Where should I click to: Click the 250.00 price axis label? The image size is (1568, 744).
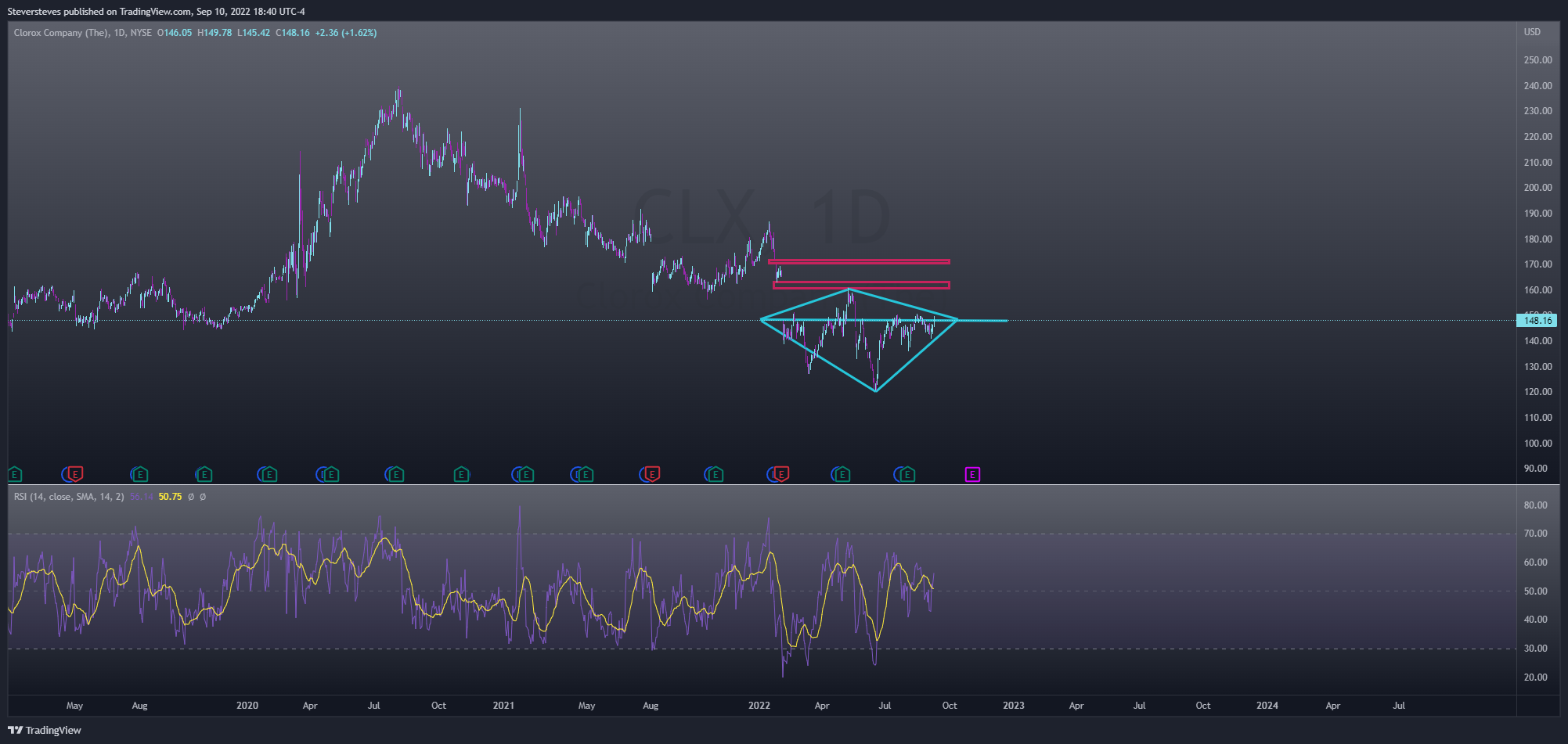pyautogui.click(x=1538, y=60)
